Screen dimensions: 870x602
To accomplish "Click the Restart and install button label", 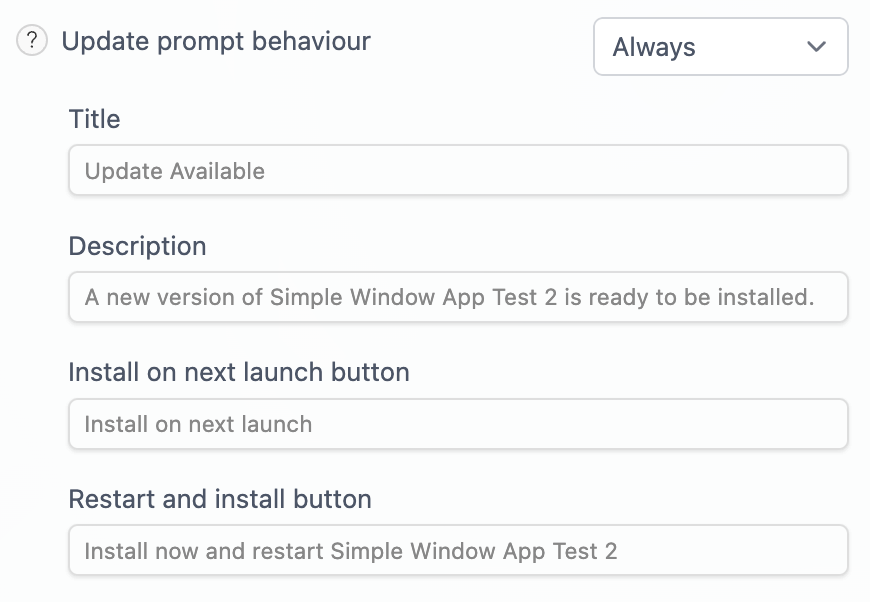I will pos(219,498).
